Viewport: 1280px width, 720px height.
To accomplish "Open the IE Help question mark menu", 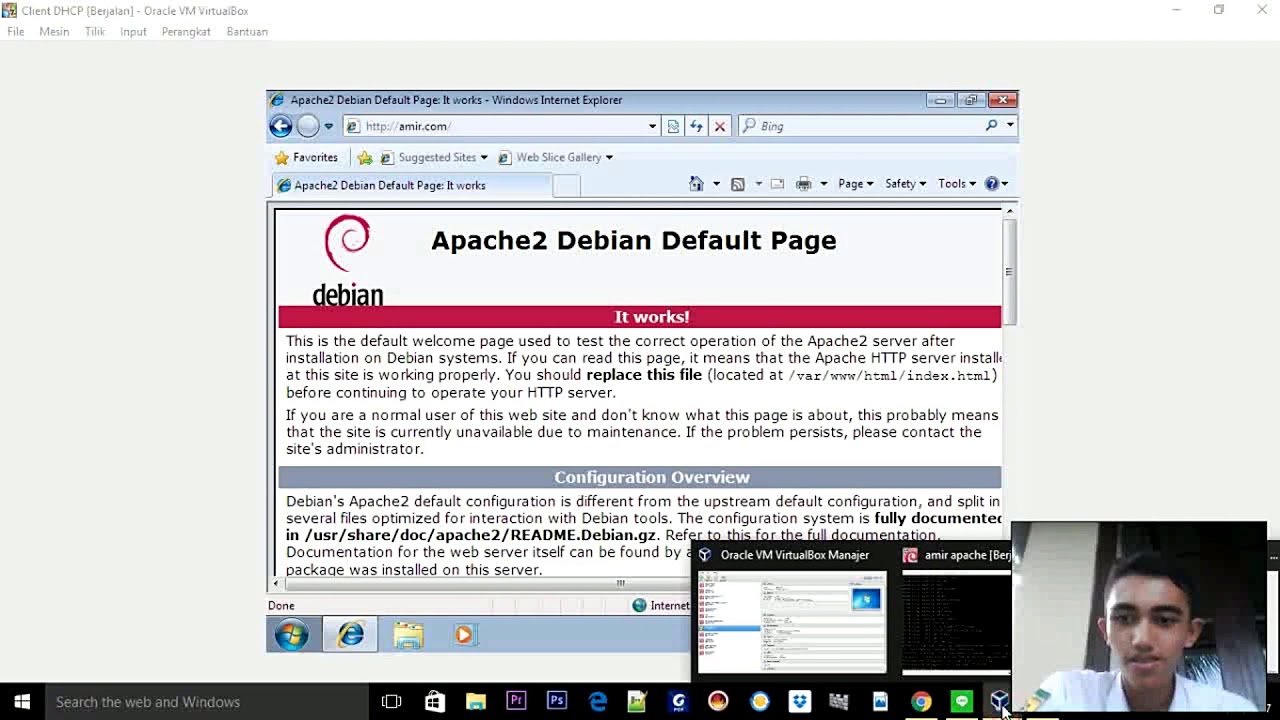I will [996, 184].
